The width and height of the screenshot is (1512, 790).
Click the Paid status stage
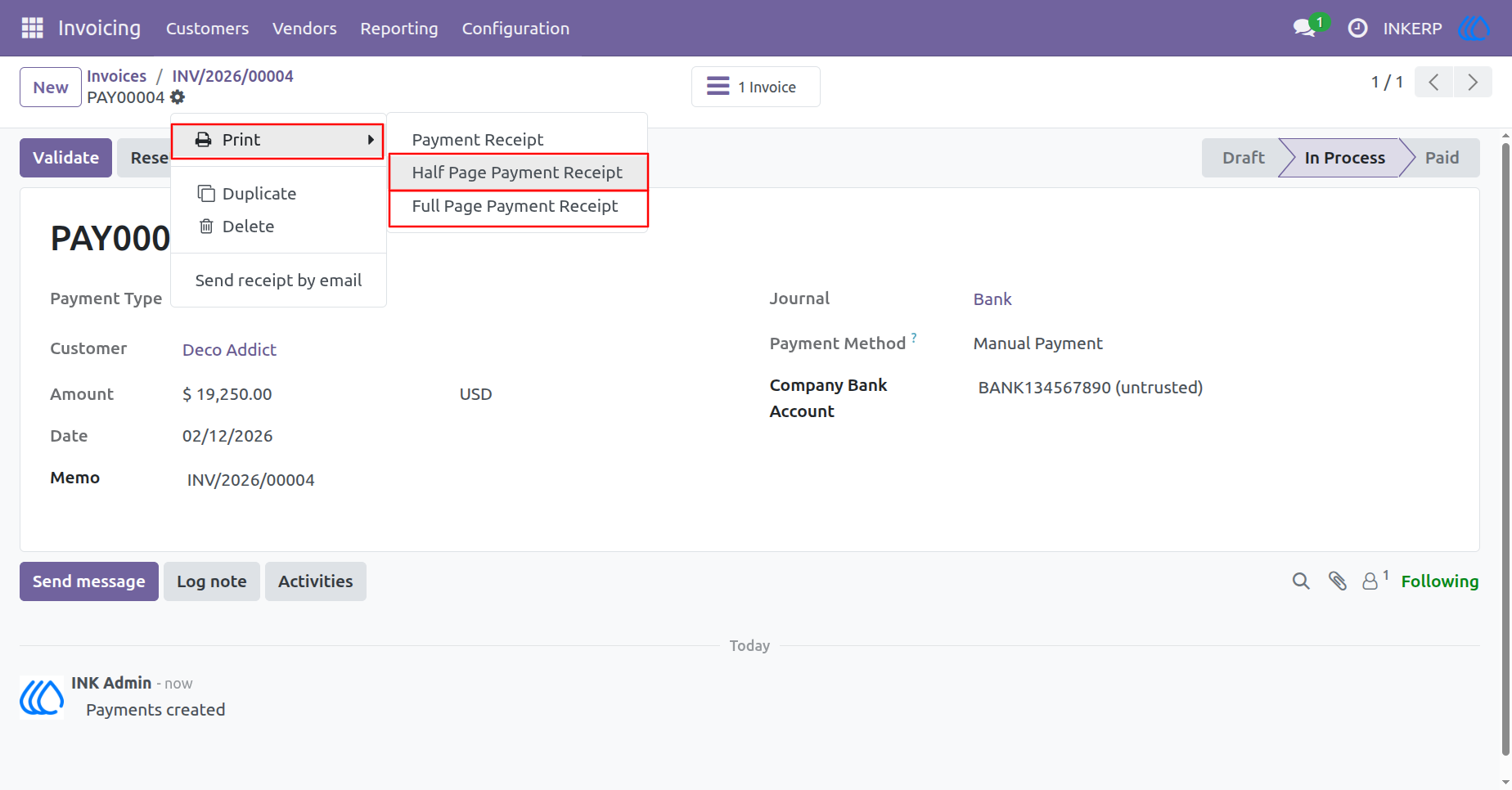[x=1442, y=158]
